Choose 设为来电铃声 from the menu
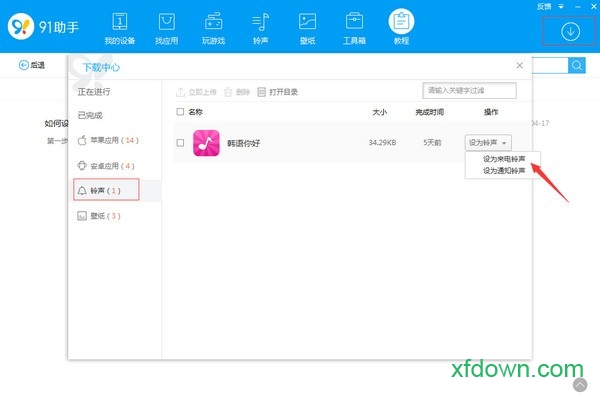This screenshot has width=600, height=393. tap(504, 159)
